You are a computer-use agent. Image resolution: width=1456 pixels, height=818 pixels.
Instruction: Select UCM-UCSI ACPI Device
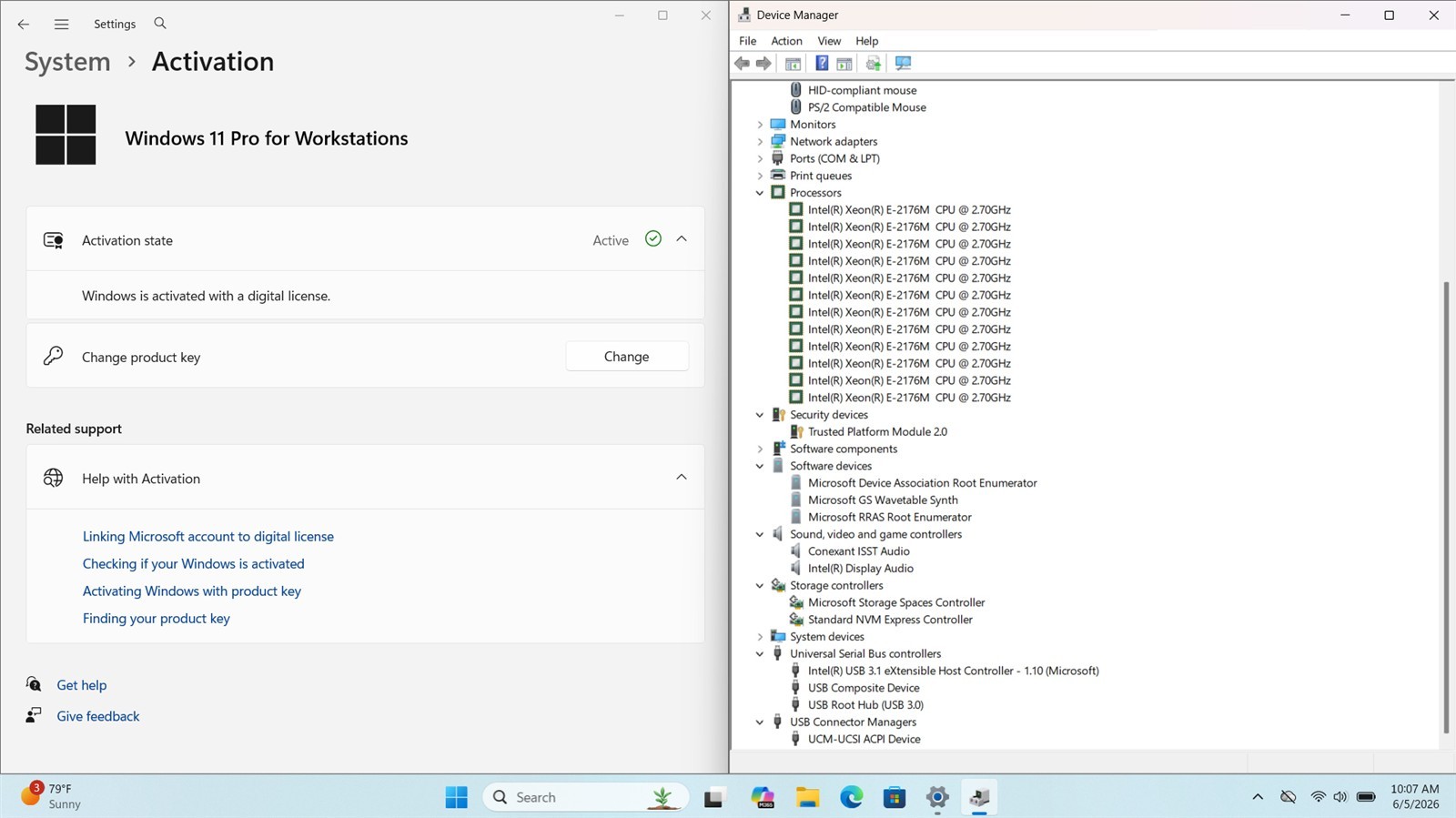(x=864, y=740)
